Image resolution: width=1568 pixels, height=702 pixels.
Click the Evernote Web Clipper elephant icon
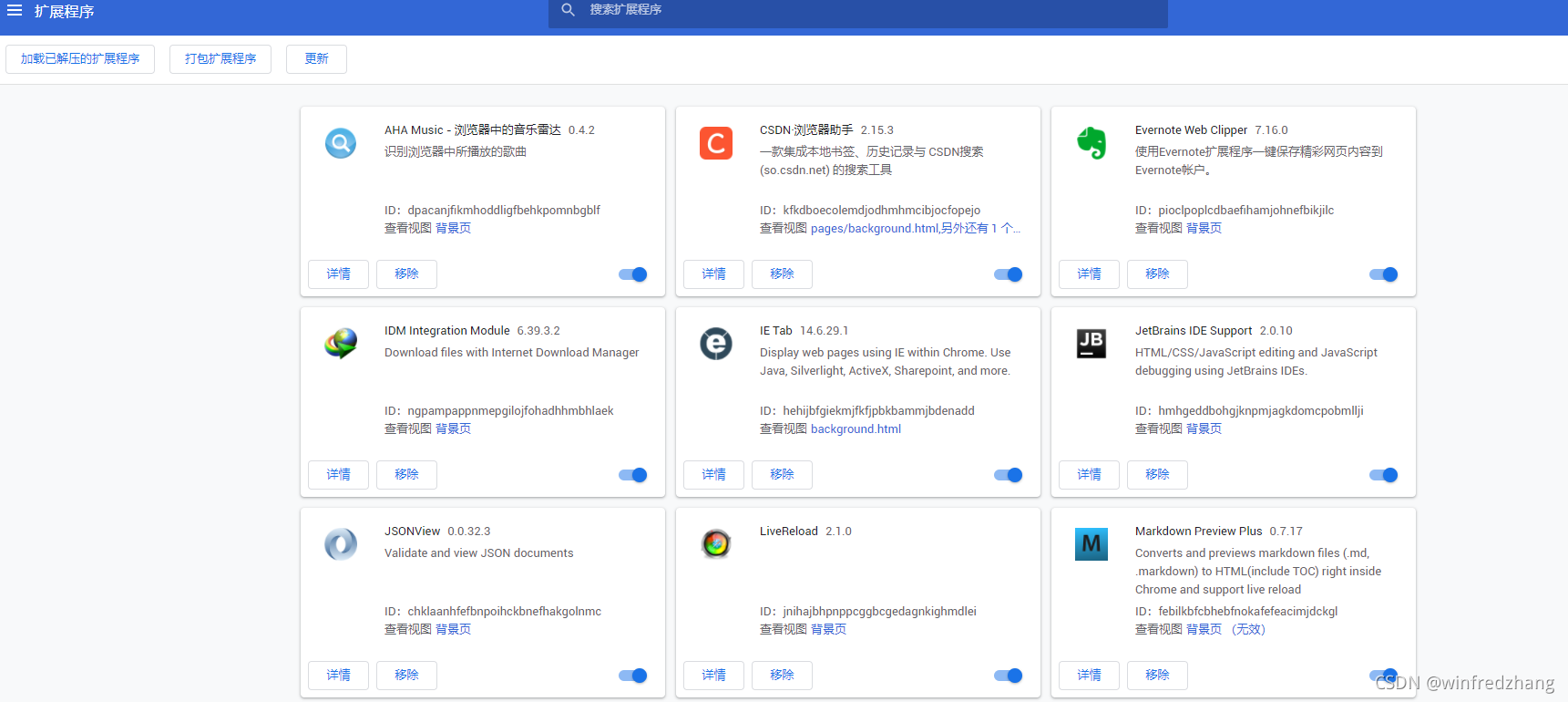pos(1091,143)
